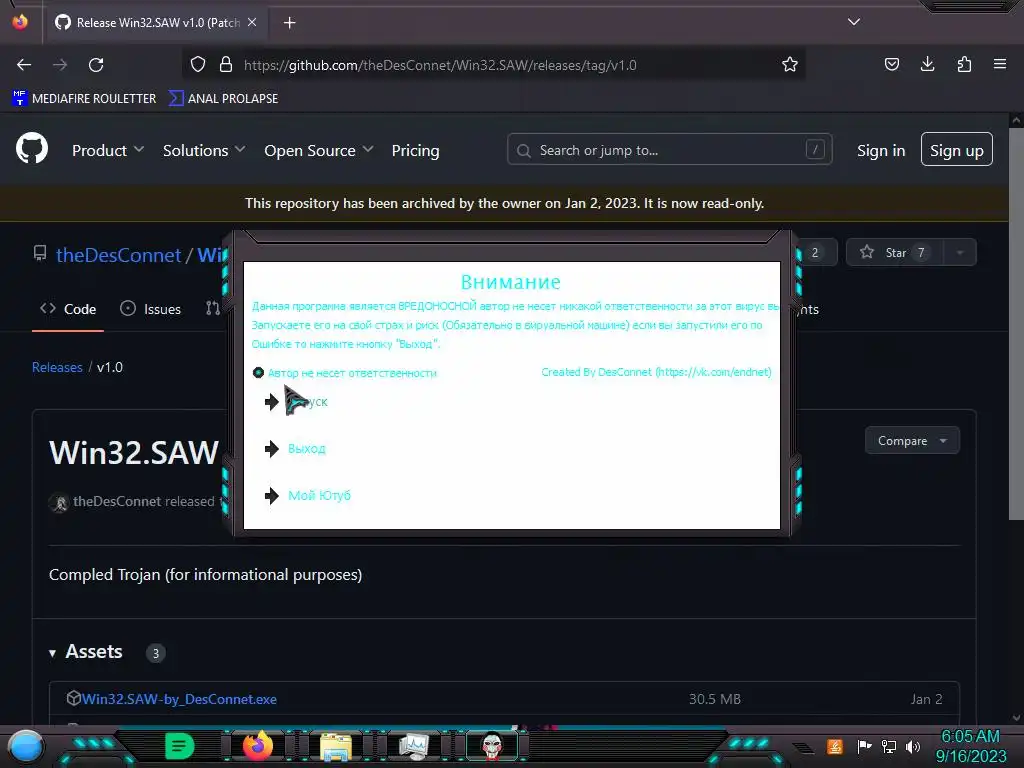Click the browser forward arrow

(x=60, y=65)
